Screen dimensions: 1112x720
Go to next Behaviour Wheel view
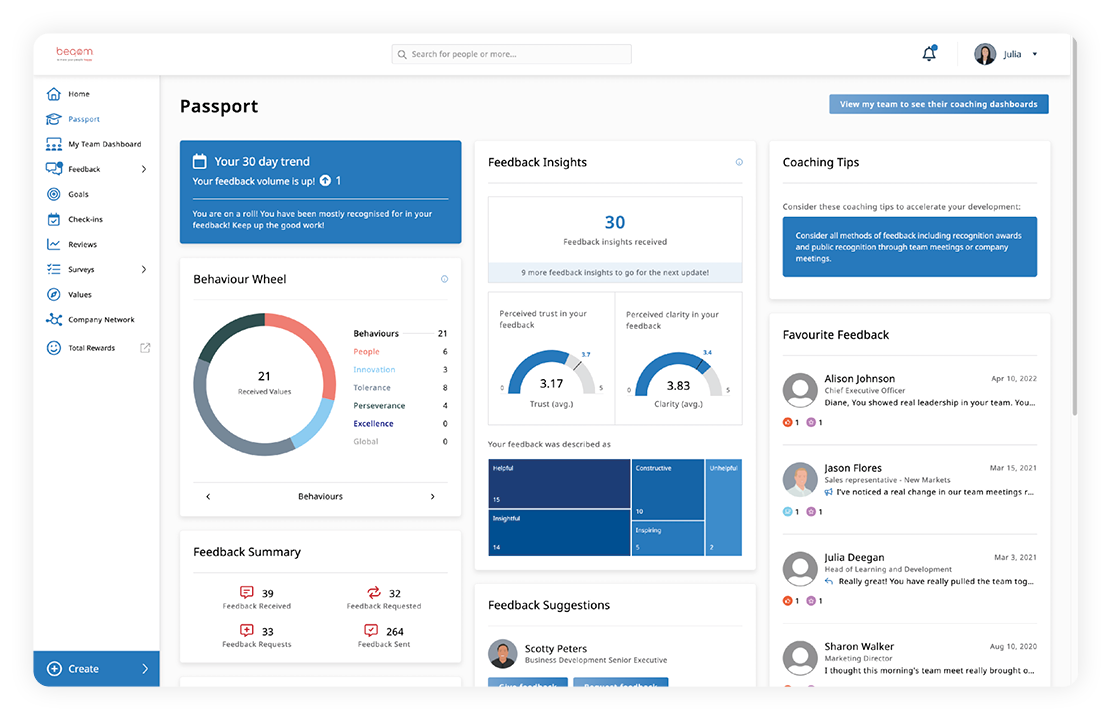coord(433,497)
